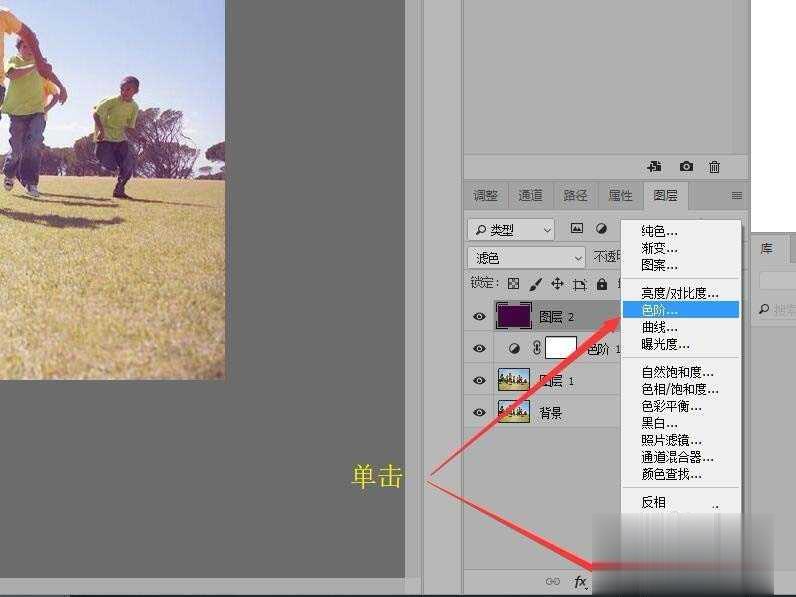Switch to 路径 tab
This screenshot has width=796, height=597.
[575, 195]
